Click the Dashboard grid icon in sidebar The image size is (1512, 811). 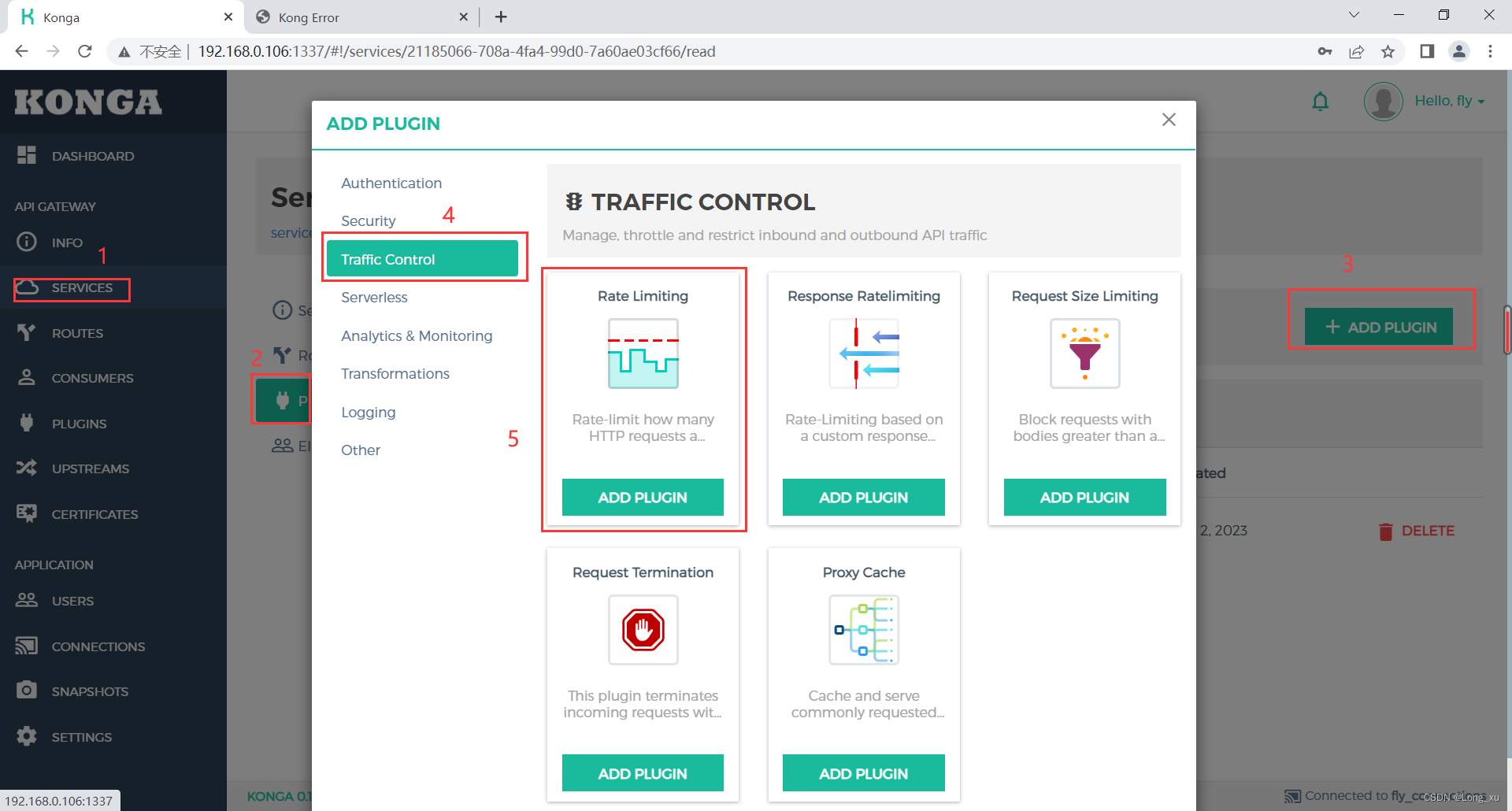pyautogui.click(x=27, y=155)
